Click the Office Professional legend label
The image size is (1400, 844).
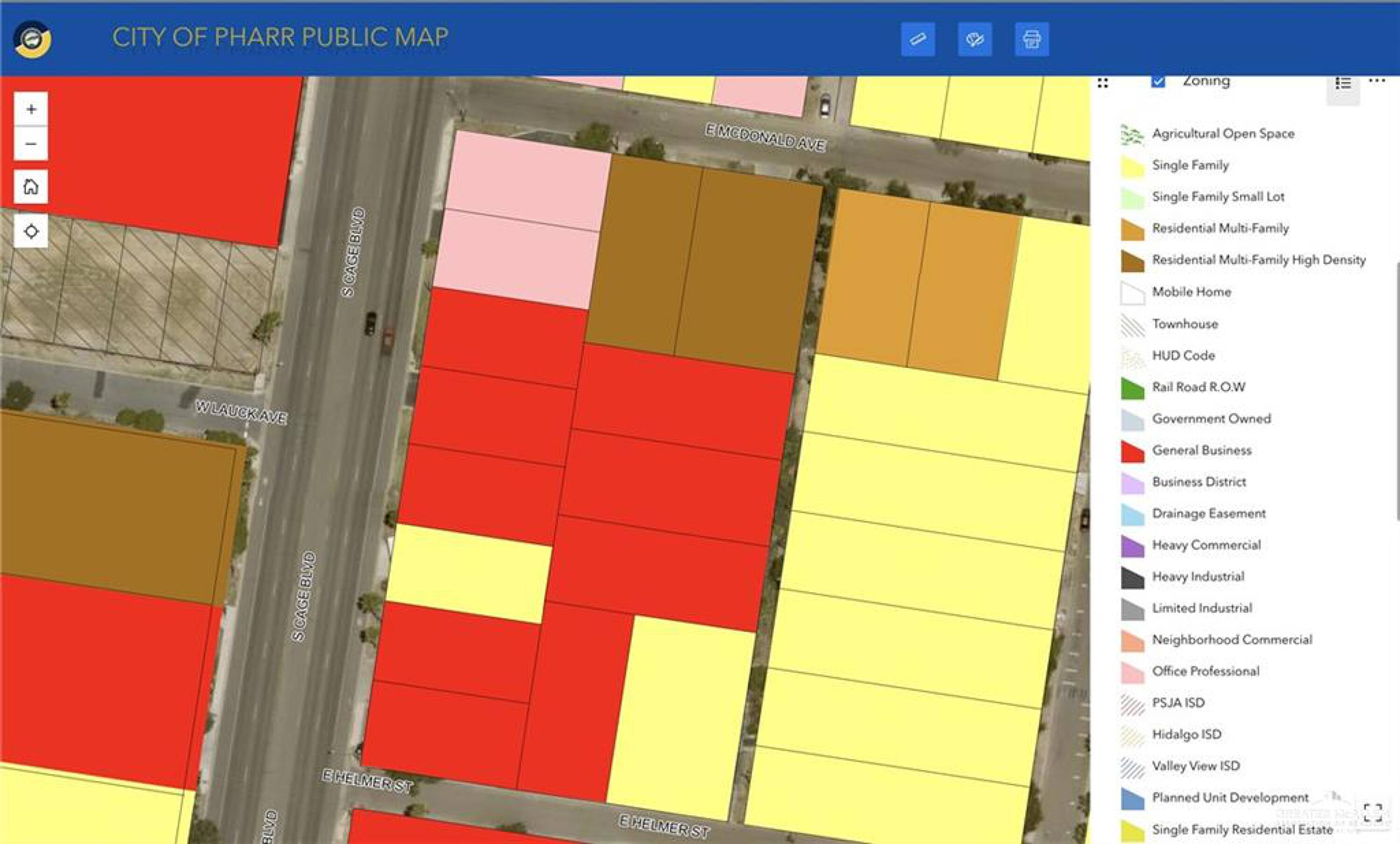click(1205, 671)
